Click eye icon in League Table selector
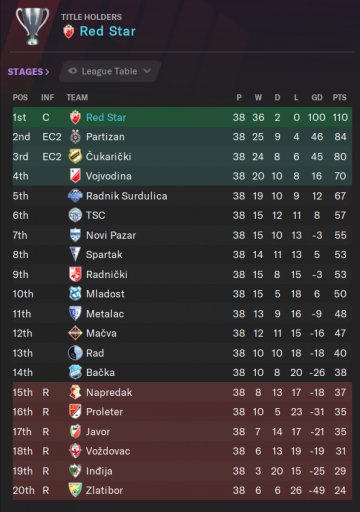 72,71
